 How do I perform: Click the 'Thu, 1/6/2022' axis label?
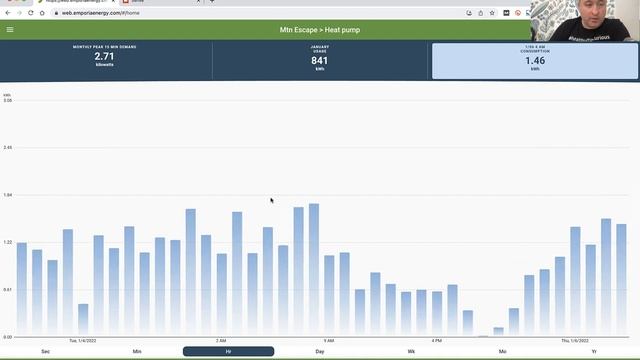[x=575, y=341]
